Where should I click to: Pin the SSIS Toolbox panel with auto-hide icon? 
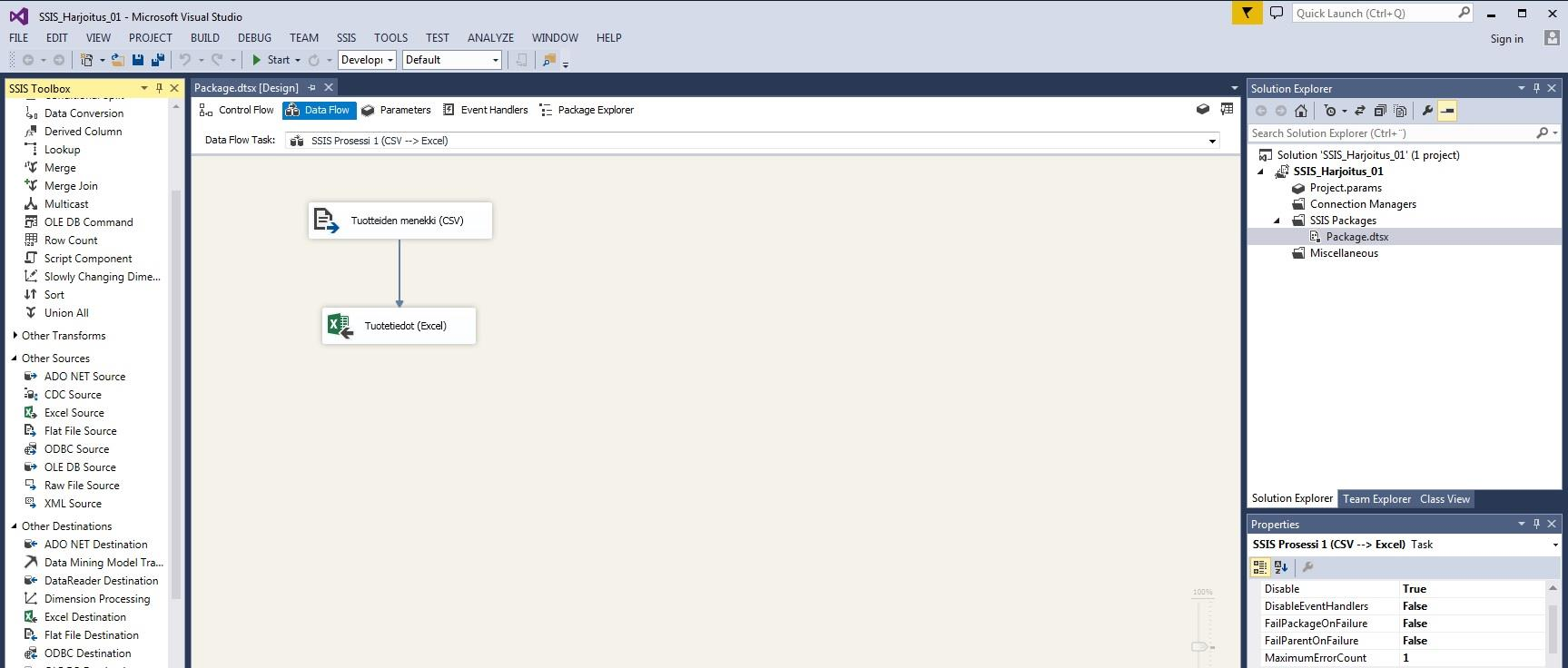click(159, 88)
